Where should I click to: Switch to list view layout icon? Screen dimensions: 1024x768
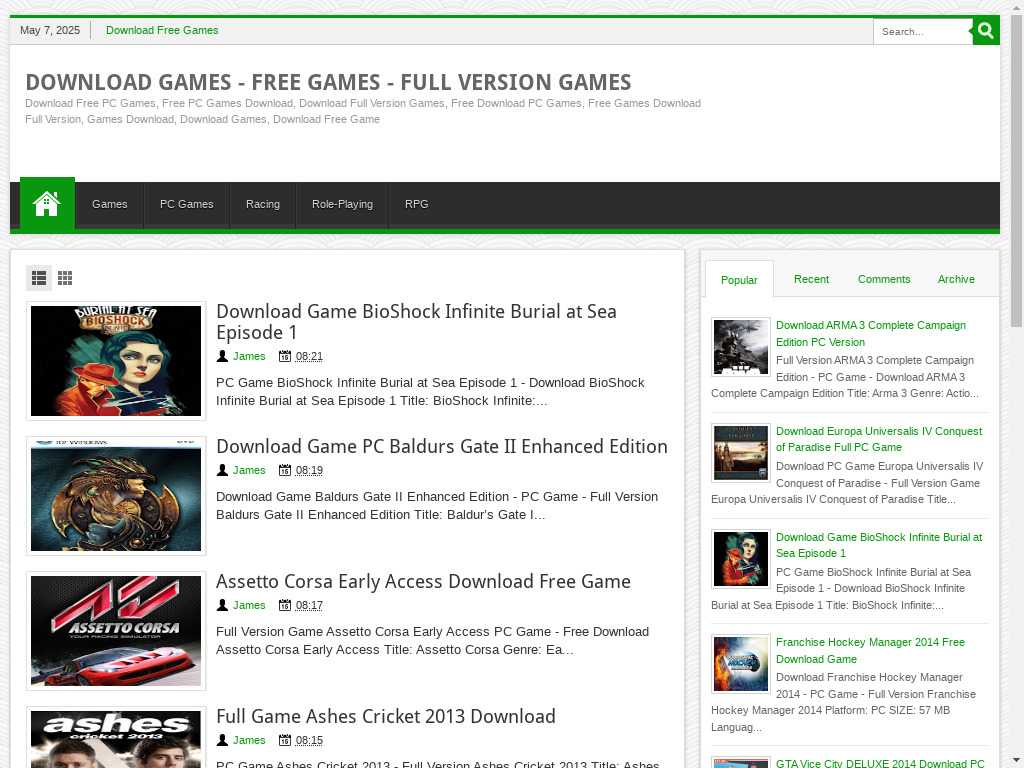point(39,278)
